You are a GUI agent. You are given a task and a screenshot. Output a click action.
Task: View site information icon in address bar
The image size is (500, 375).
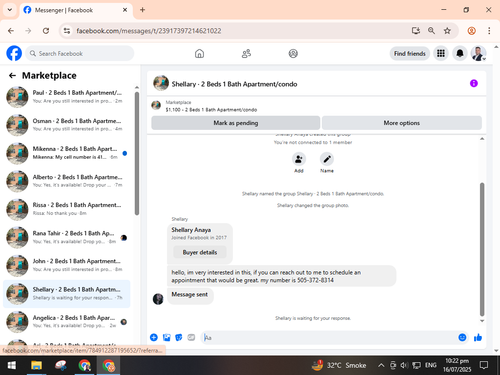click(x=67, y=31)
